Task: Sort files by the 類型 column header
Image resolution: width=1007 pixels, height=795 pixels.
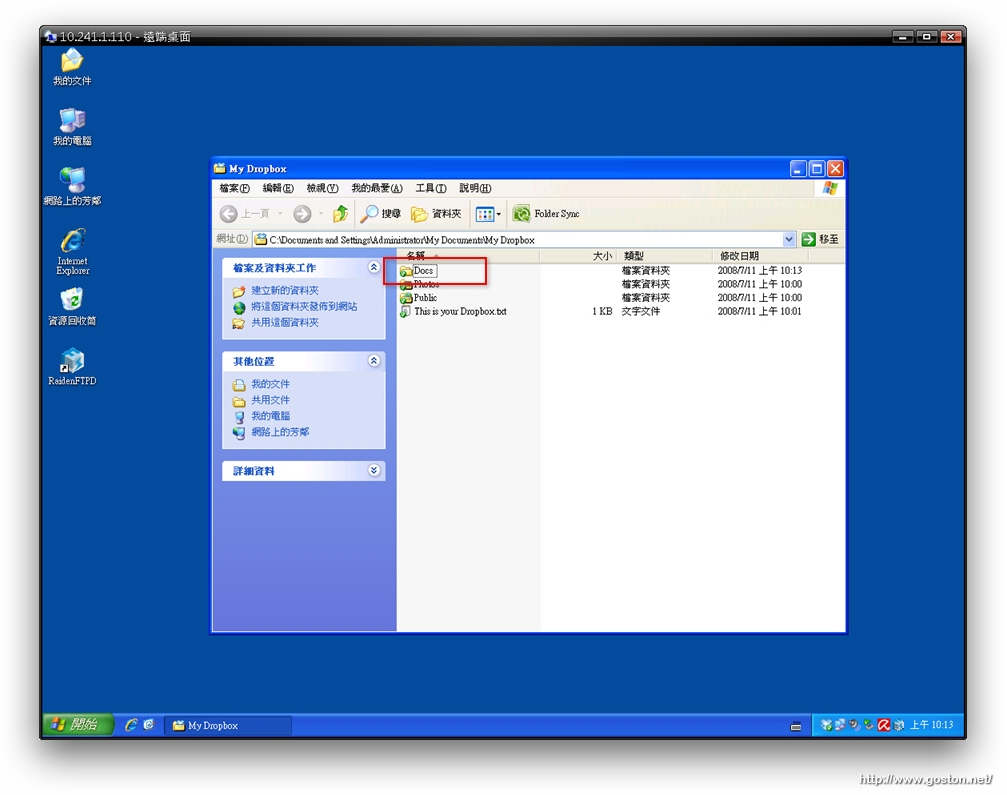Action: tap(665, 256)
